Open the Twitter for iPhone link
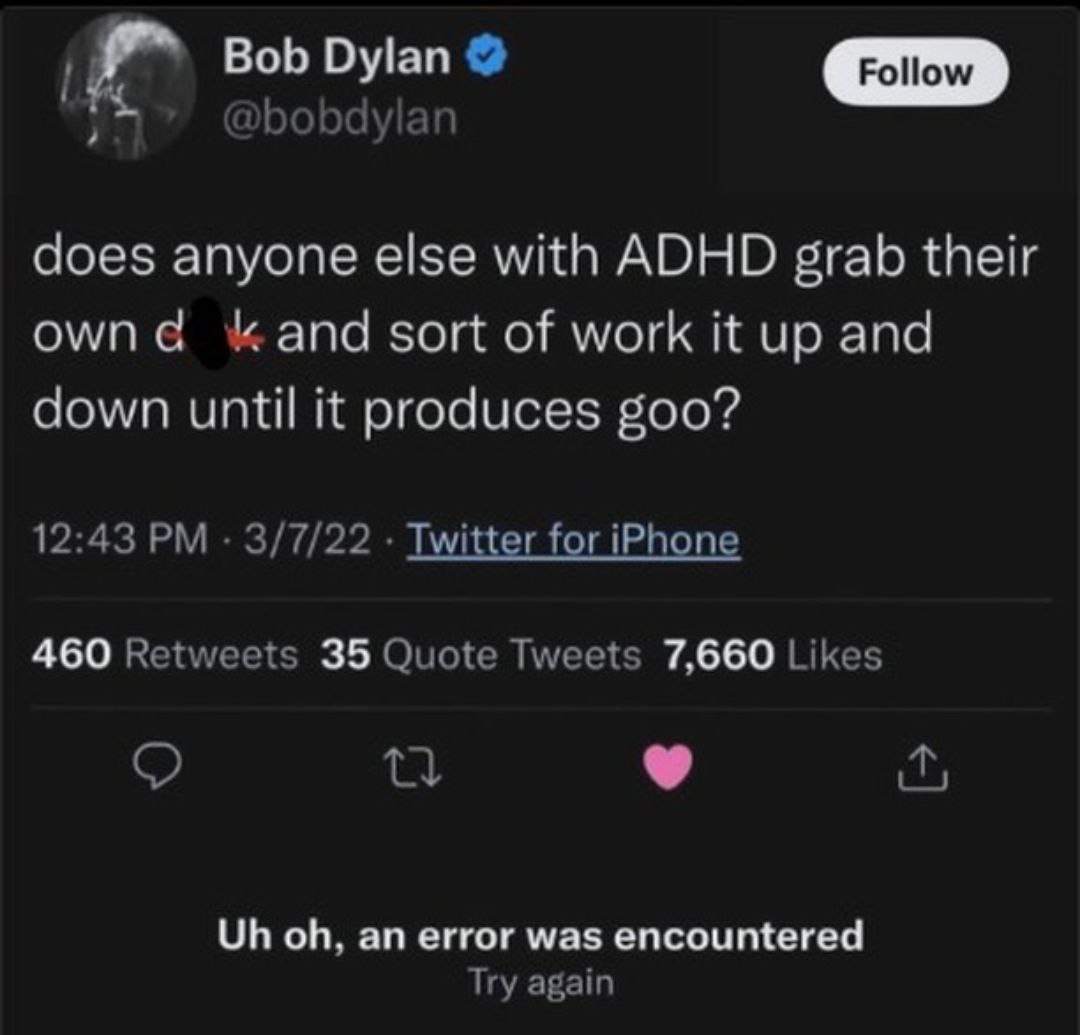1080x1035 pixels. (x=576, y=541)
